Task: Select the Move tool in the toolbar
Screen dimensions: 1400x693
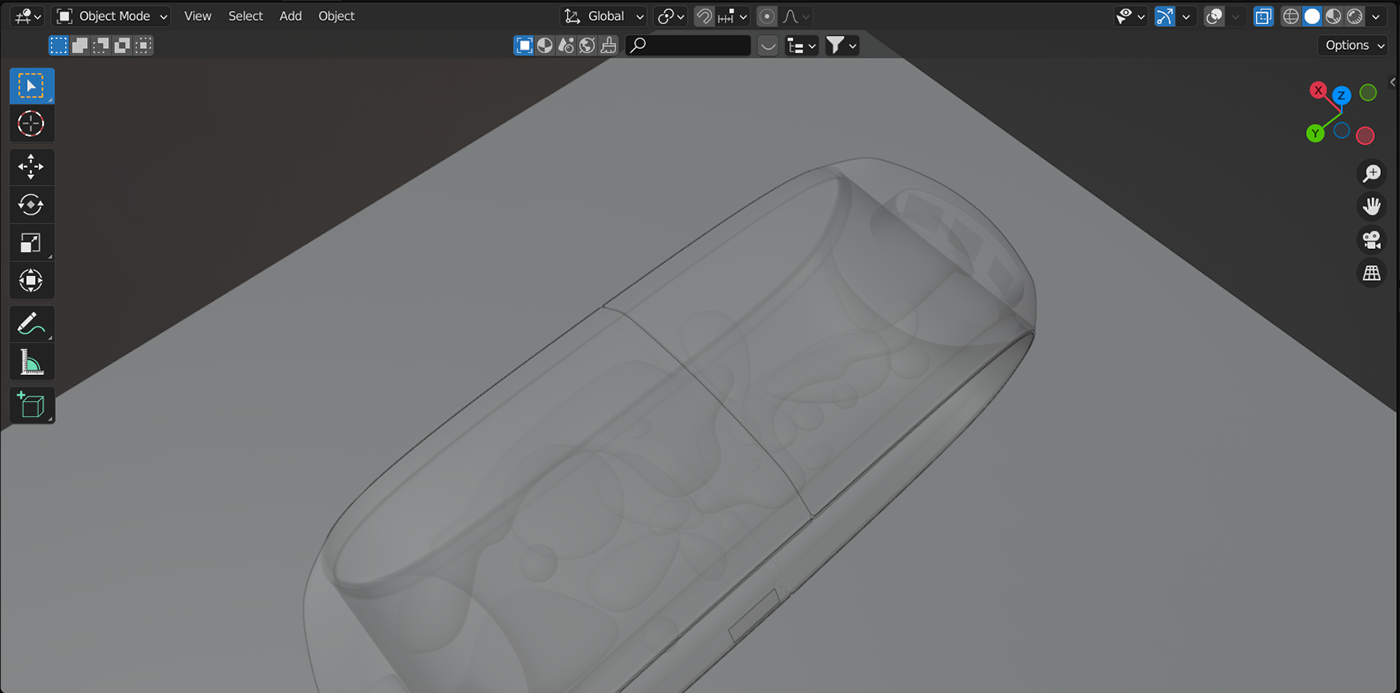Action: (31, 166)
